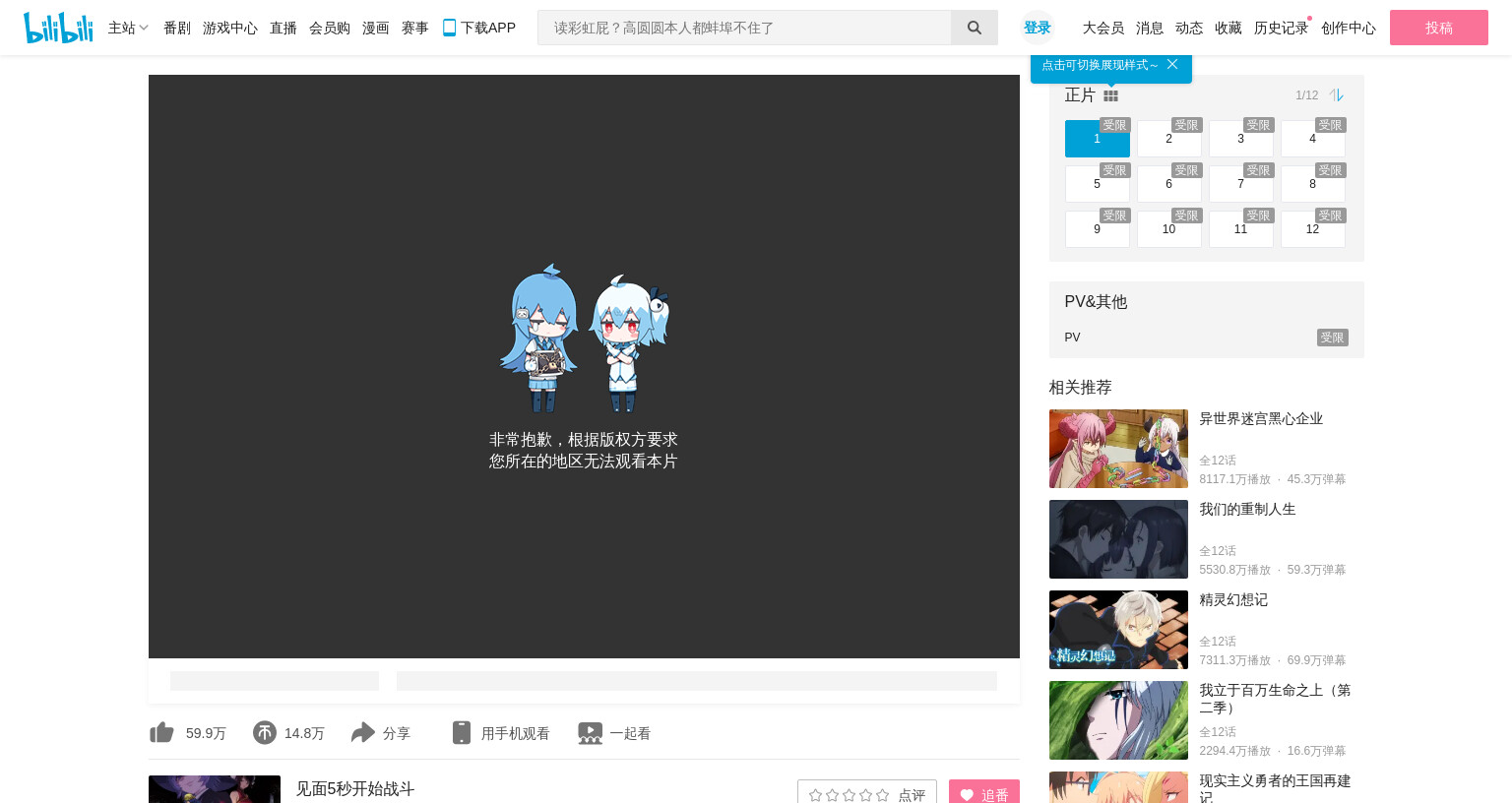The image size is (1512, 803).
Task: Expand the 主站 dropdown menu
Action: [x=128, y=28]
